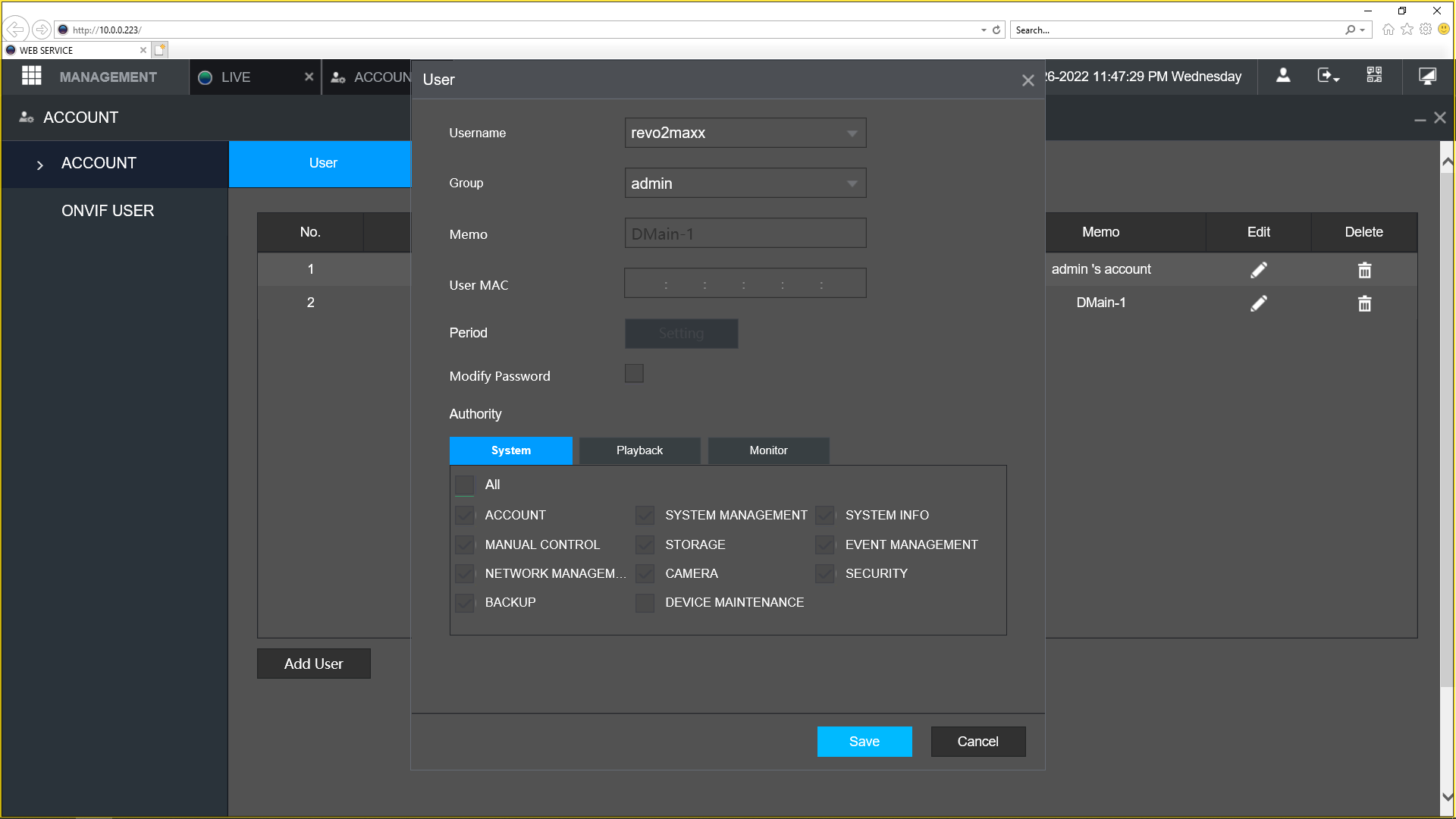Save the user settings
The image size is (1456, 819).
(864, 742)
